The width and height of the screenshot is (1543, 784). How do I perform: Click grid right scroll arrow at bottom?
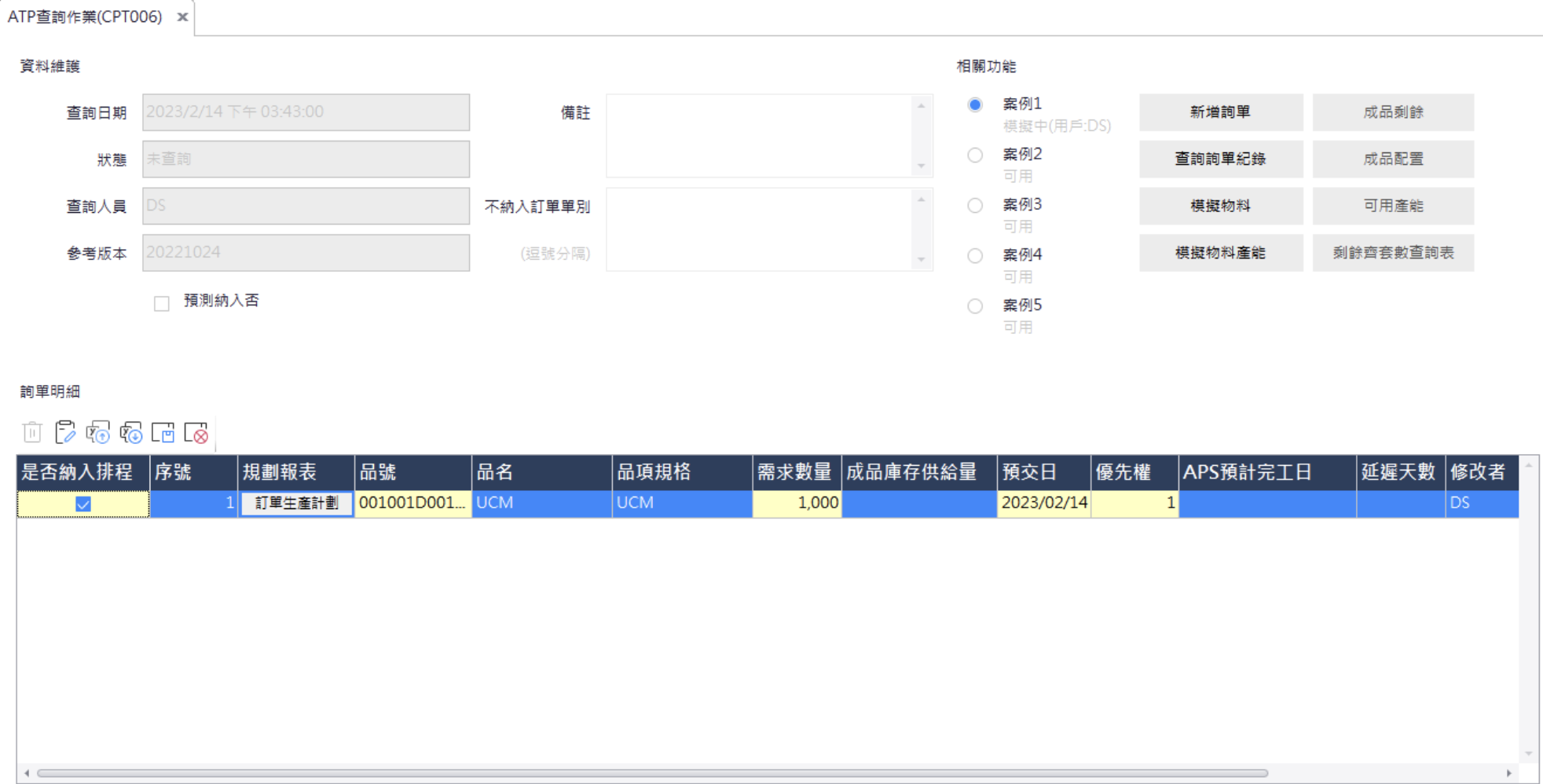[1508, 773]
